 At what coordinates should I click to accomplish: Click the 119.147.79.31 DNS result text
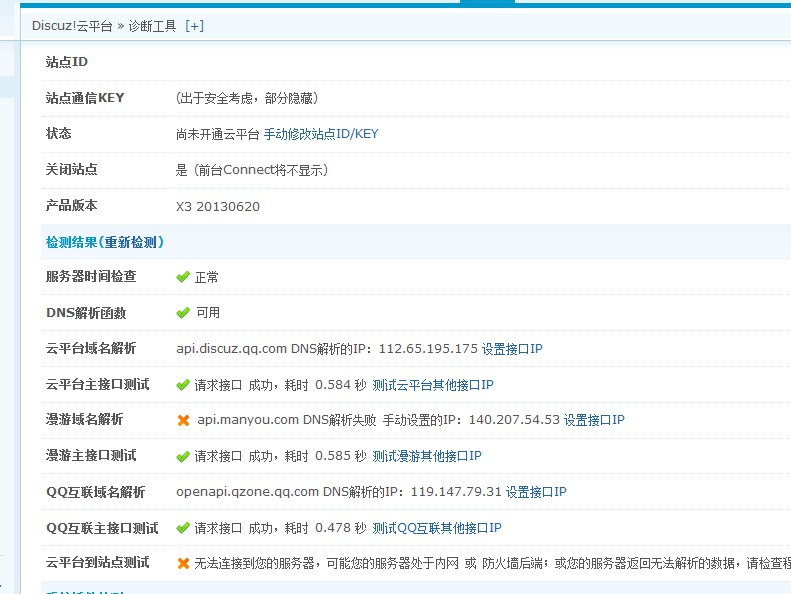[x=456, y=492]
